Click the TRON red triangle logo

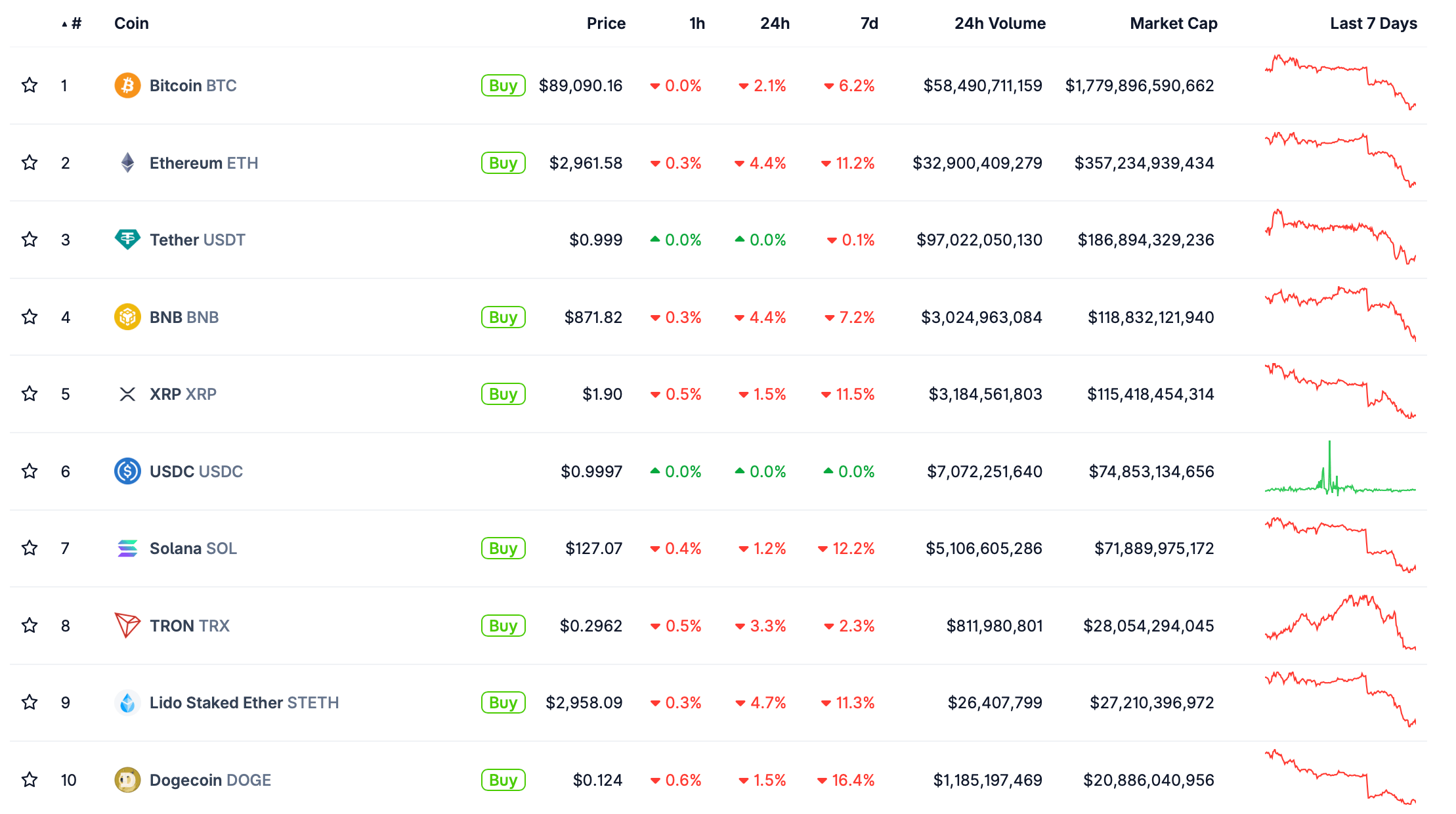coord(127,626)
